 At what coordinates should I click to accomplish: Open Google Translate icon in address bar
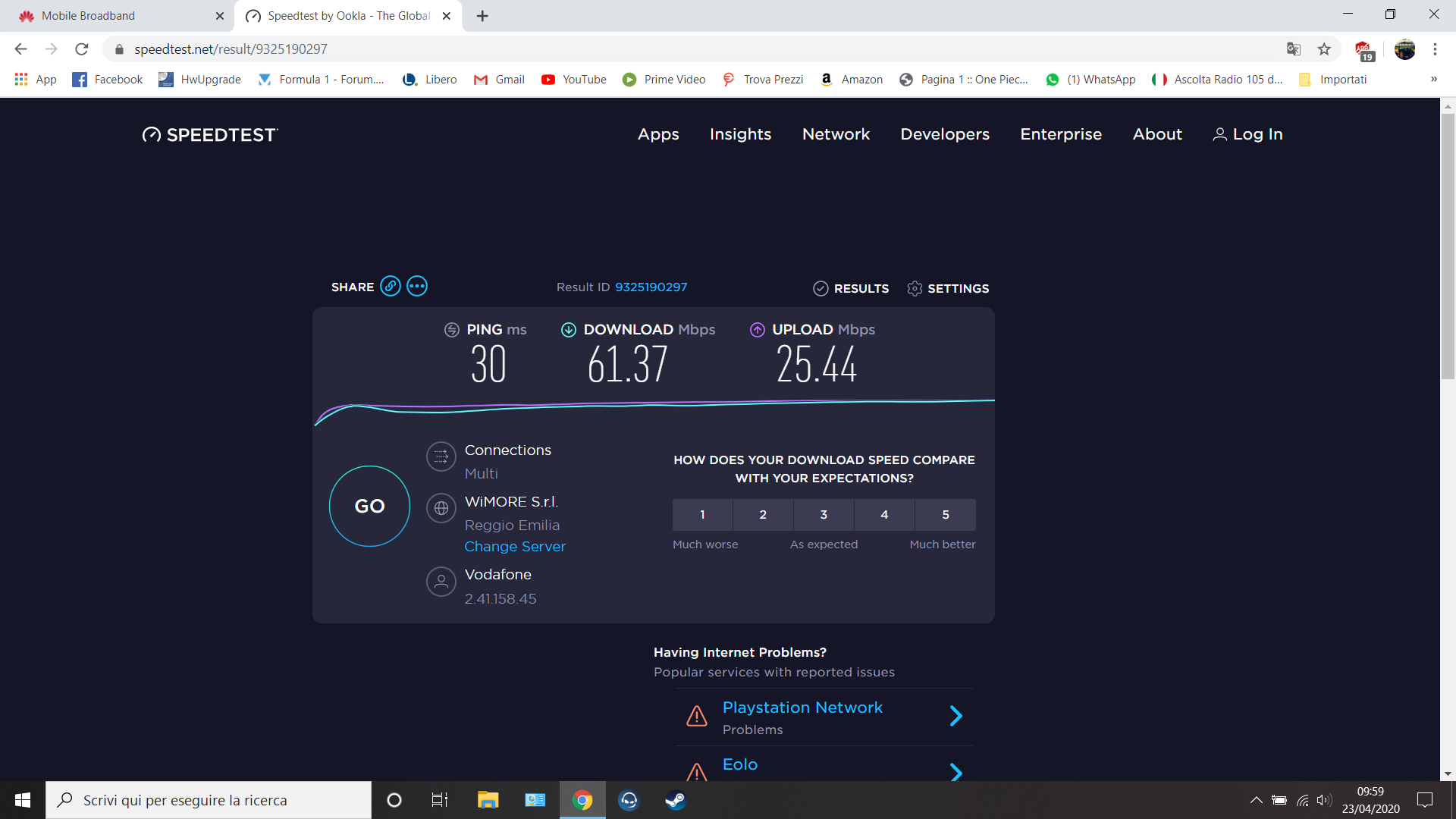tap(1294, 49)
